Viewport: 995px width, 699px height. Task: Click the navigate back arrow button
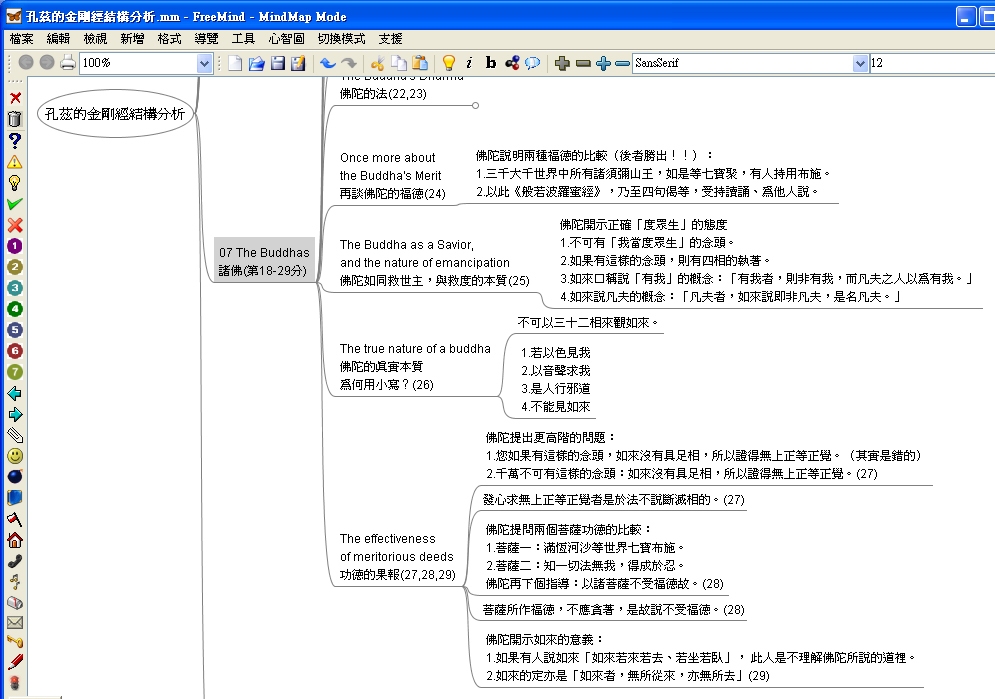tap(26, 62)
